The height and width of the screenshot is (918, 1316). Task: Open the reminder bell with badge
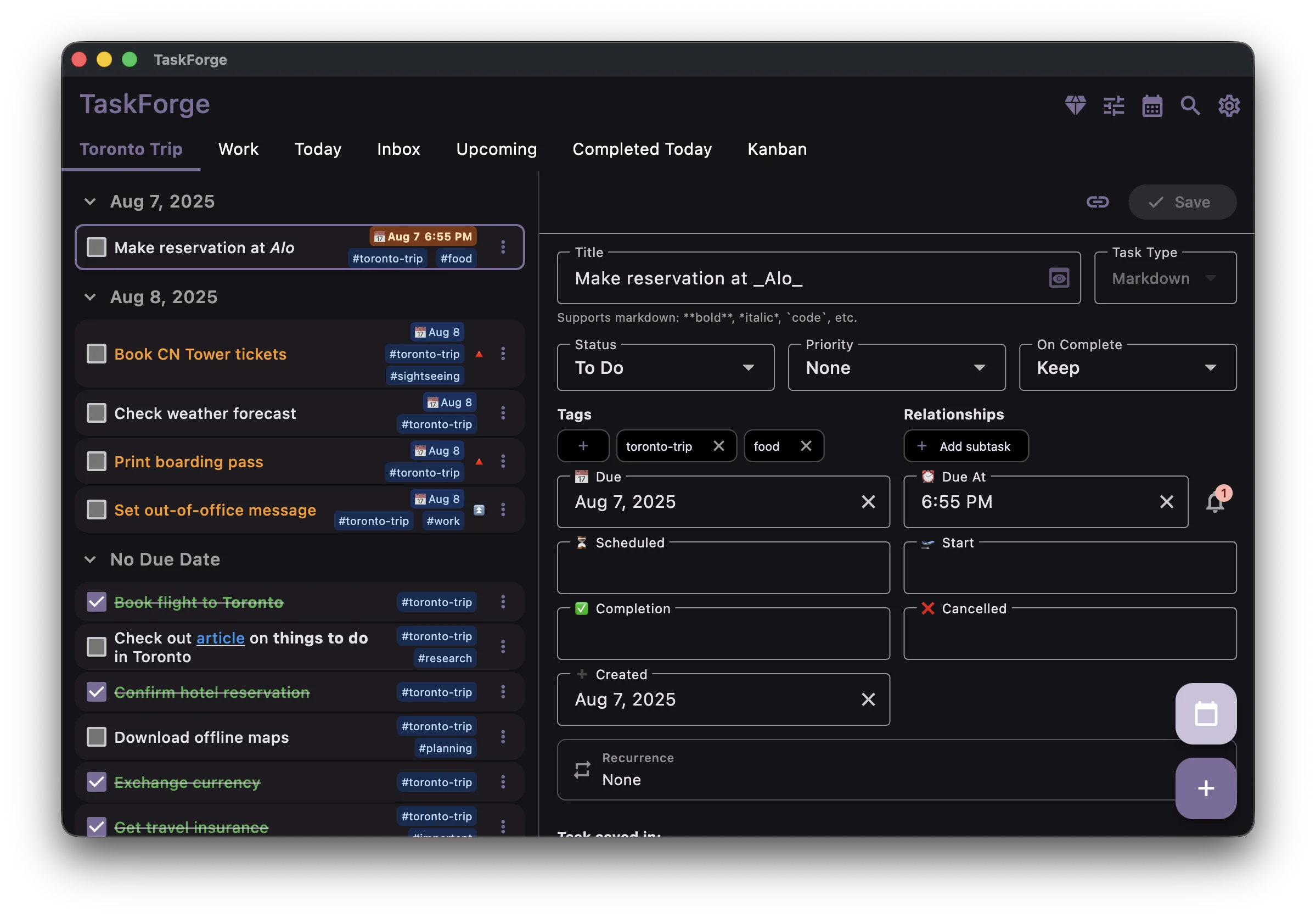pyautogui.click(x=1215, y=502)
